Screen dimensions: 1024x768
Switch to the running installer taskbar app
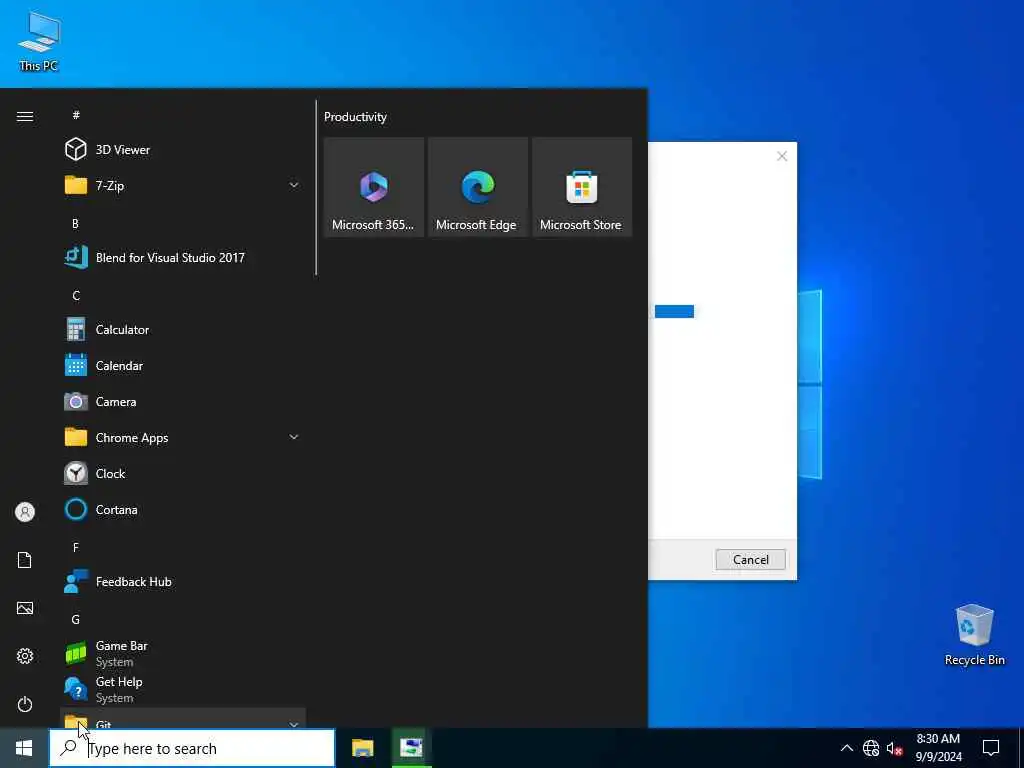[411, 748]
